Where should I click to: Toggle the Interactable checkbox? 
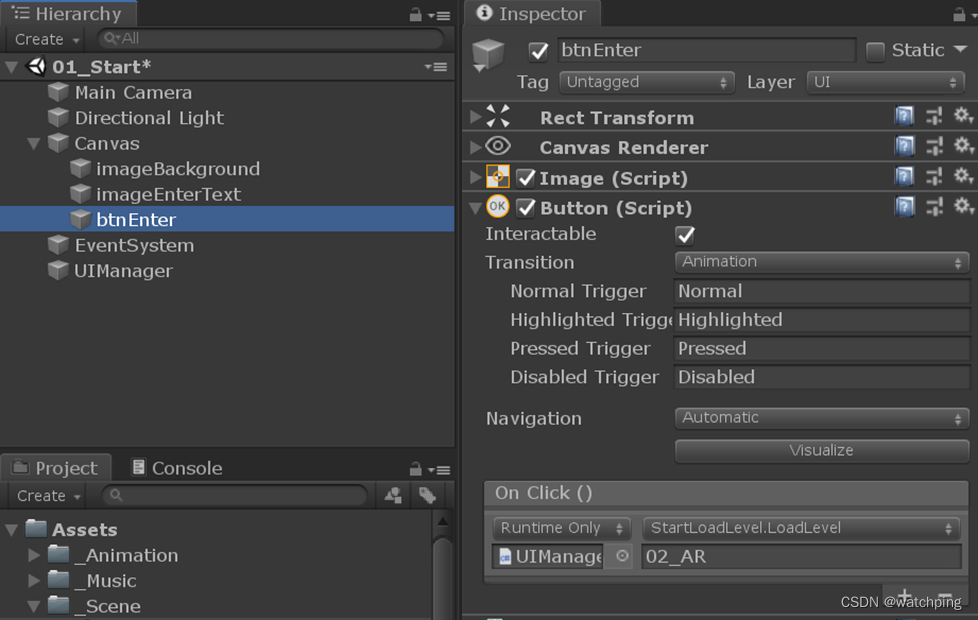click(x=685, y=235)
